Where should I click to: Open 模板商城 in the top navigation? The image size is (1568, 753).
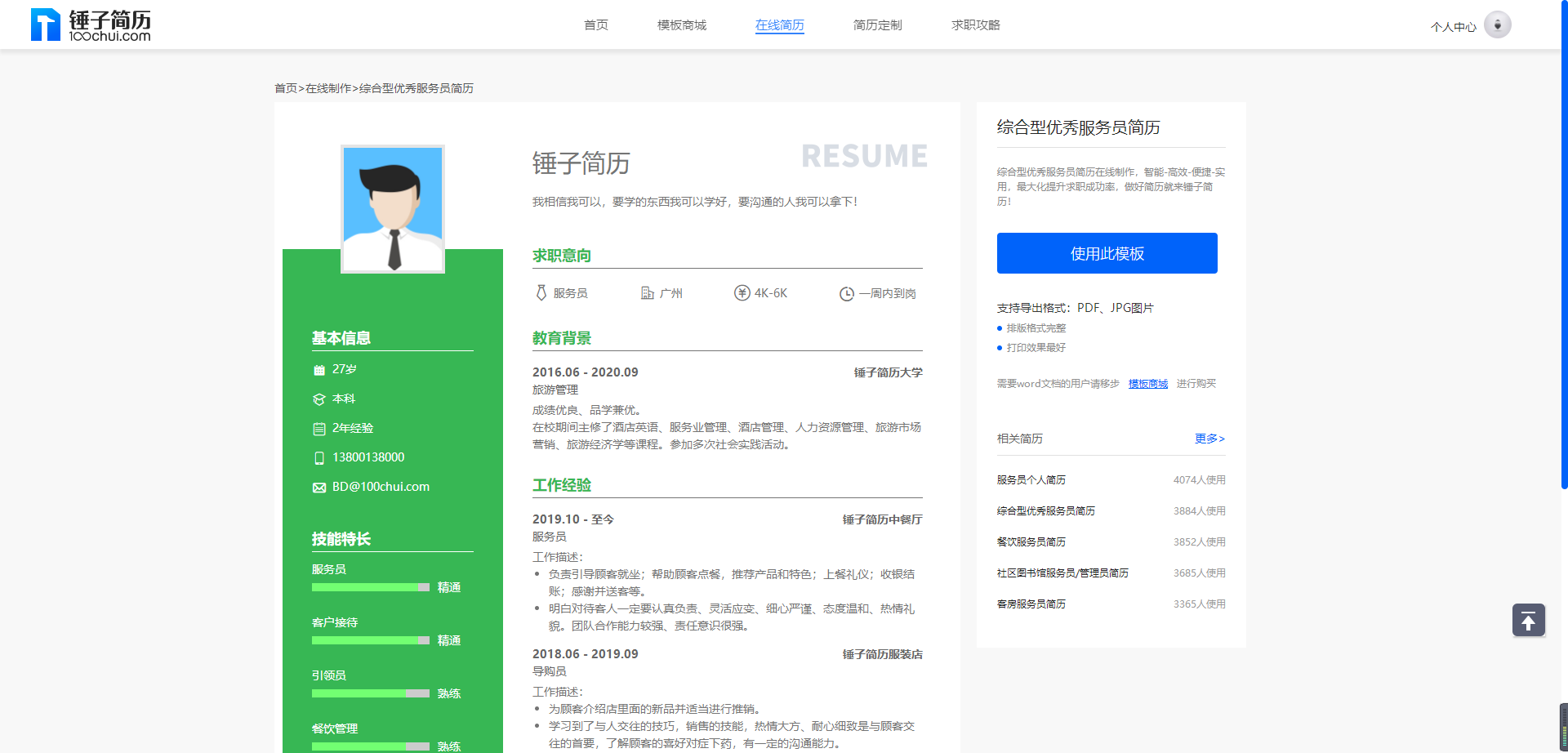point(682,25)
